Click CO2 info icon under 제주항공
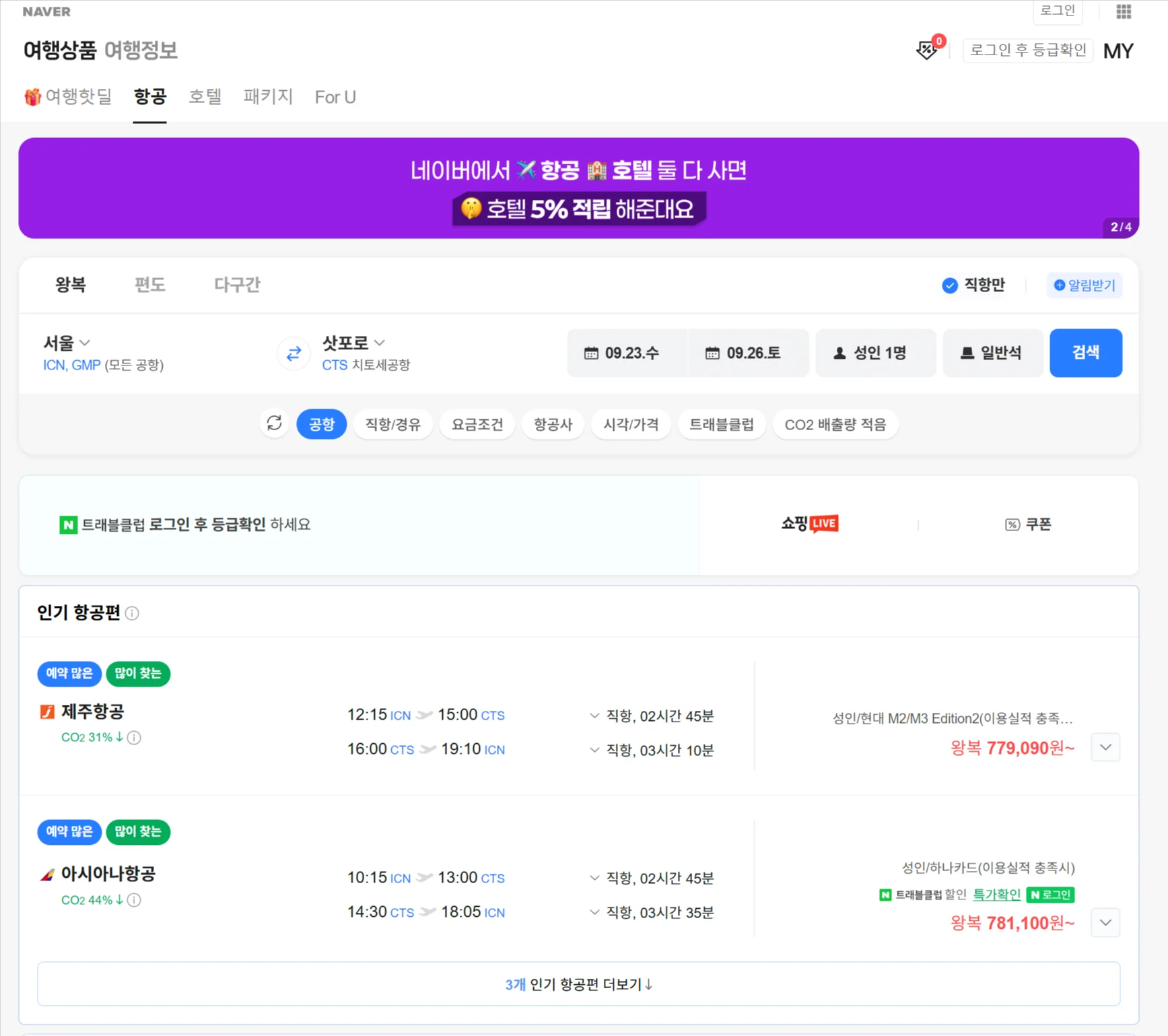 pyautogui.click(x=135, y=738)
